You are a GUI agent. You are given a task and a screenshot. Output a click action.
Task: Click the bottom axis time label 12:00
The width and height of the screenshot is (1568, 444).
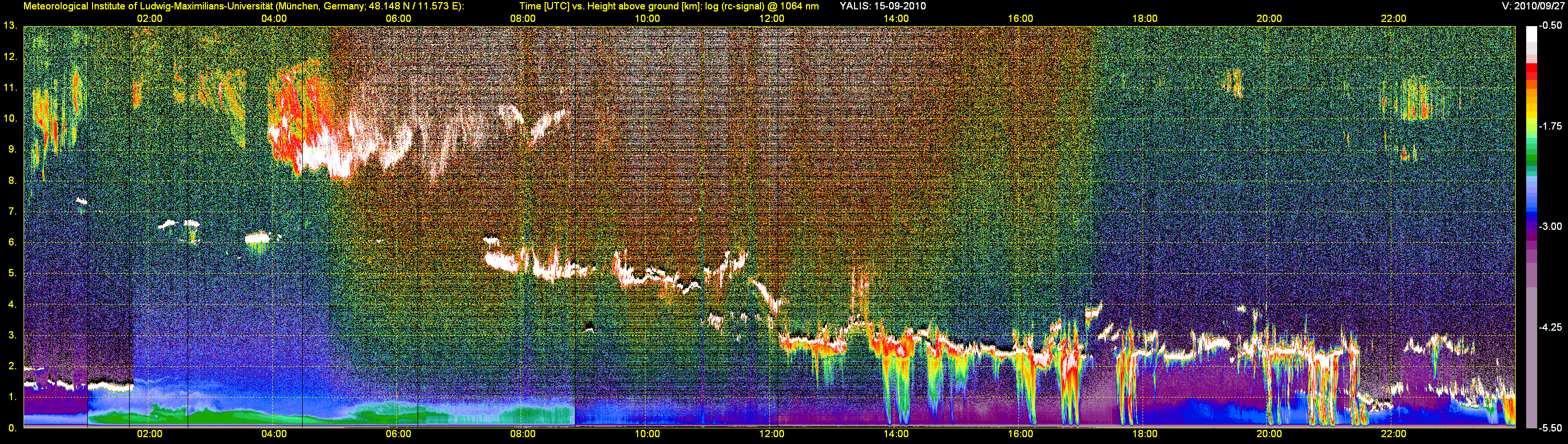coord(772,434)
